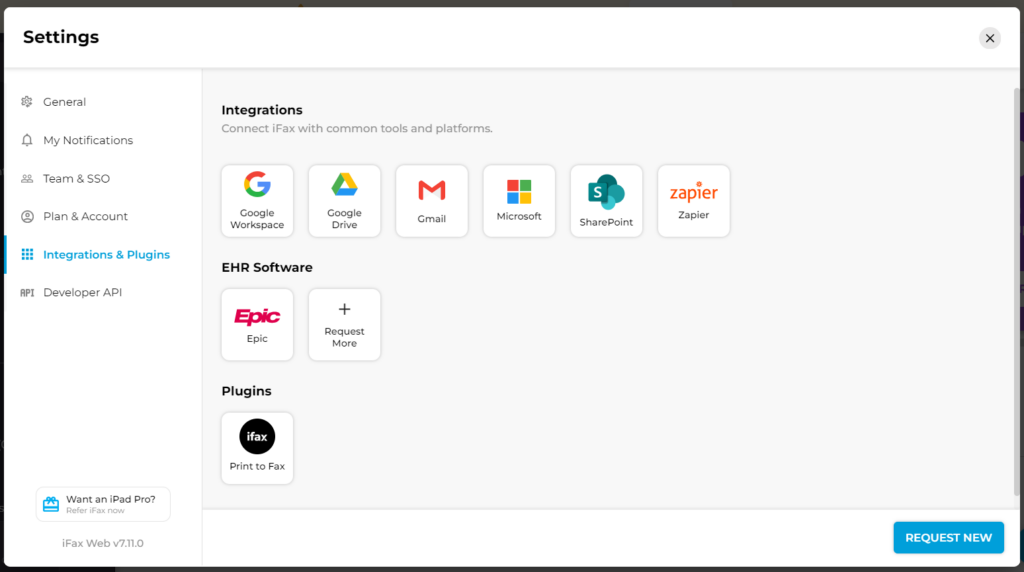Open the Microsoft integration tile
The image size is (1024, 572).
click(x=519, y=201)
